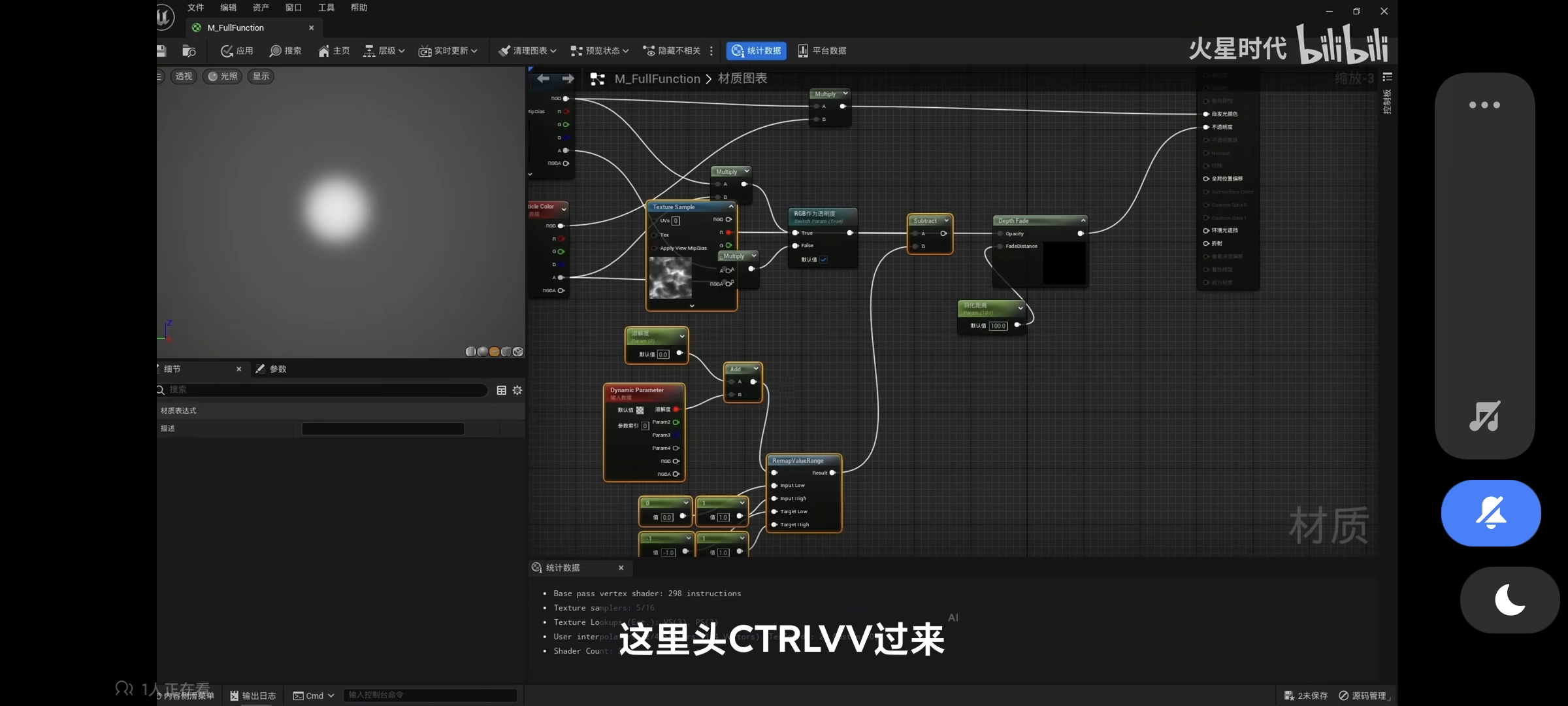Open the Window (窗口) menu
Screen dimensions: 1568x706
point(293,8)
